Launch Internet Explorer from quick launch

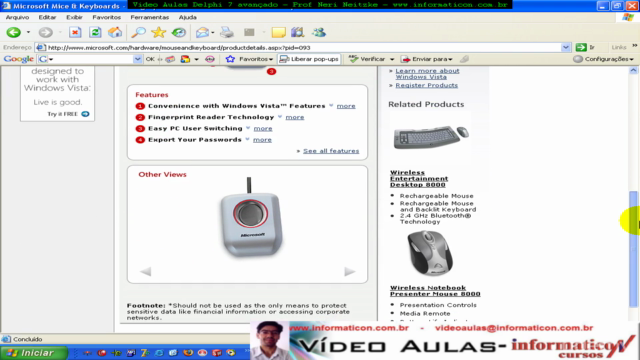tap(159, 353)
